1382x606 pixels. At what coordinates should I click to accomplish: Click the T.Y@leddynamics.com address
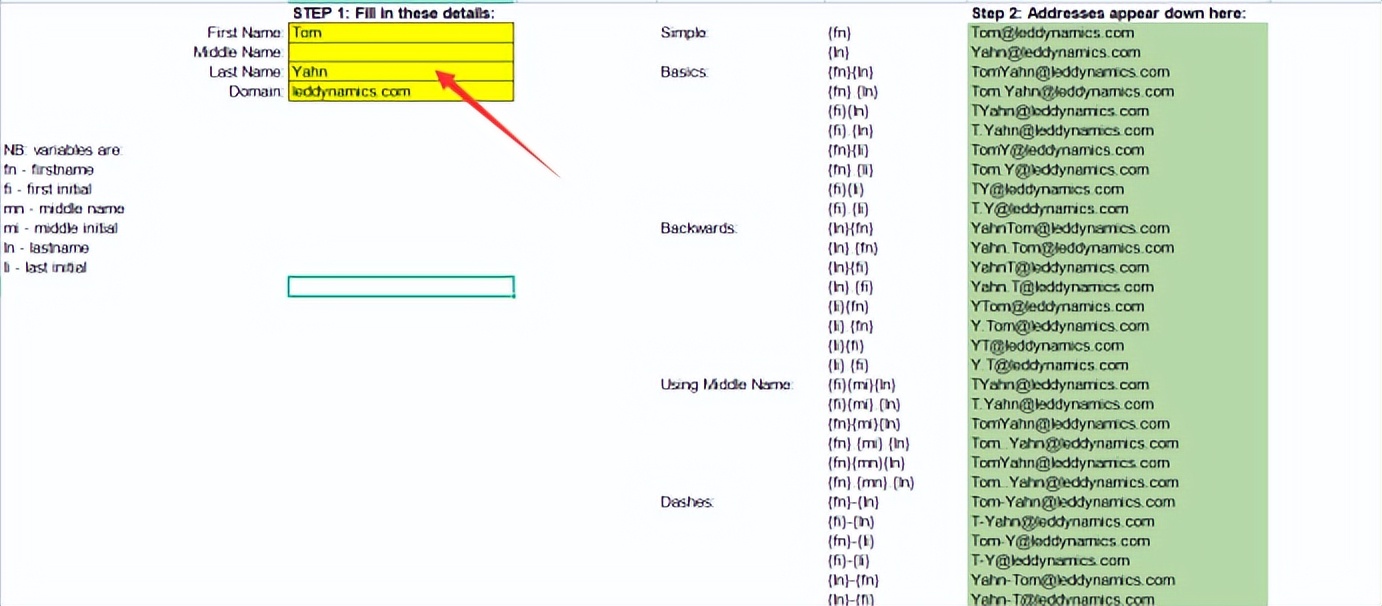click(x=1049, y=209)
